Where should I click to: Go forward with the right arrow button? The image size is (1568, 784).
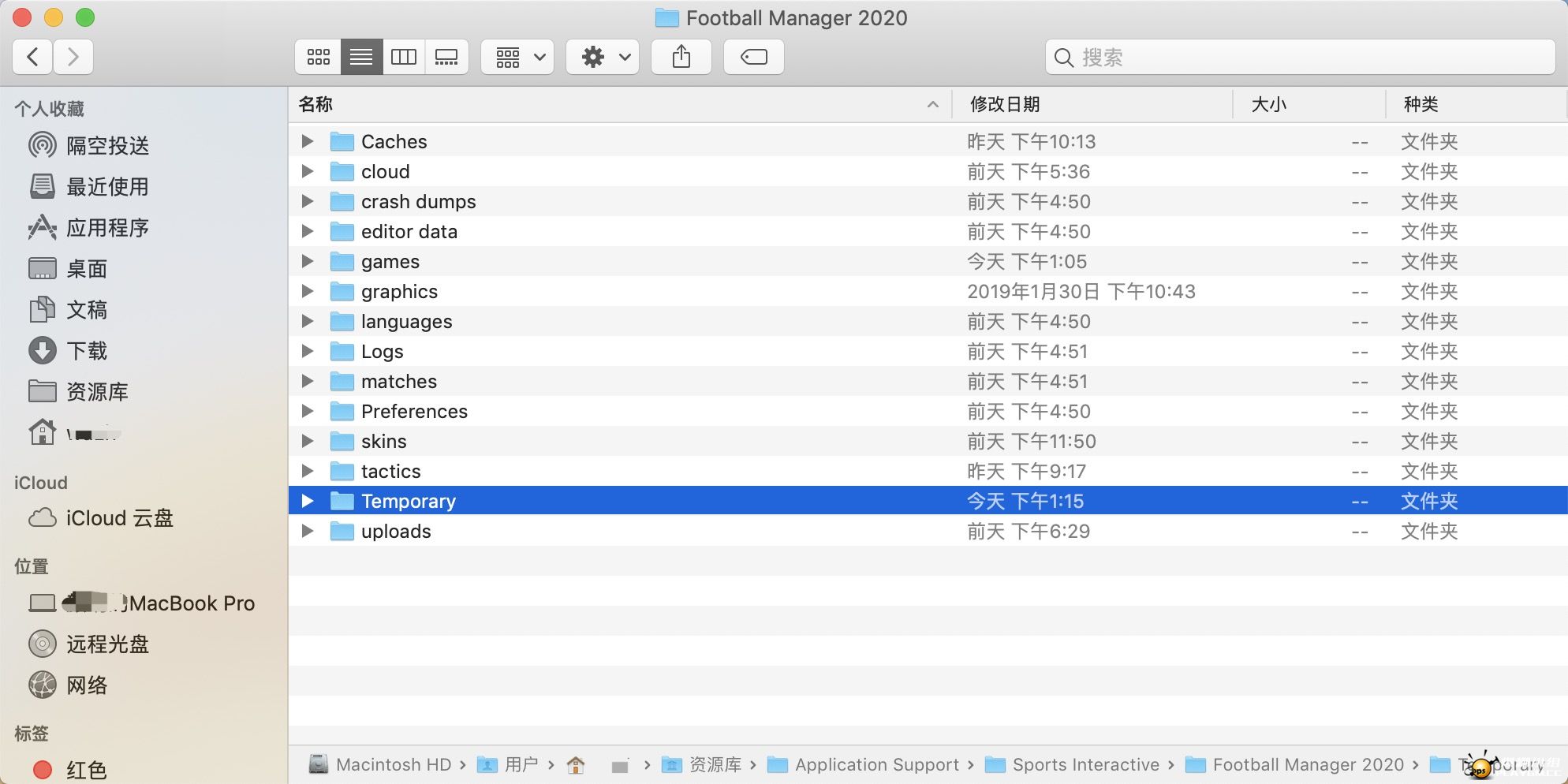pyautogui.click(x=73, y=57)
